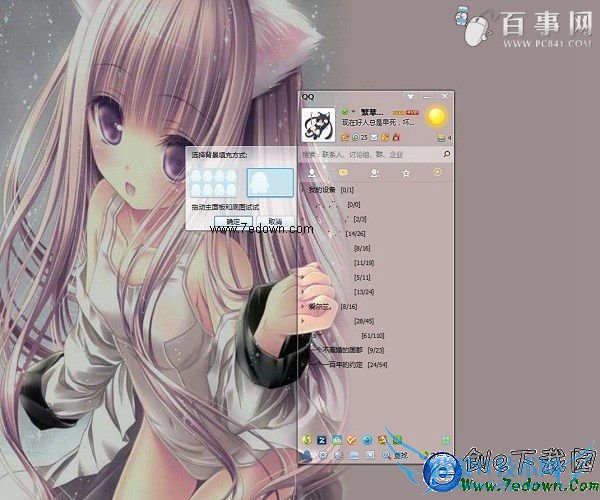
Task: Confirm with the 确定 button
Action: pos(233,221)
